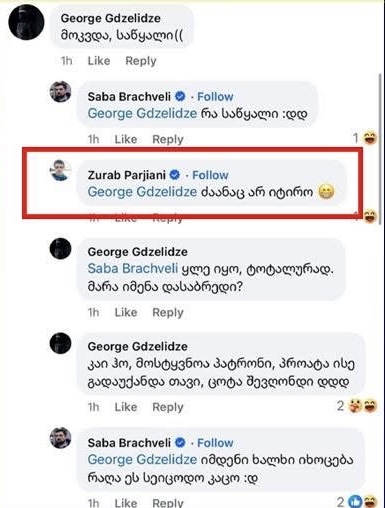Like George's long two-line comment
The height and width of the screenshot is (508, 385).
pos(126,407)
